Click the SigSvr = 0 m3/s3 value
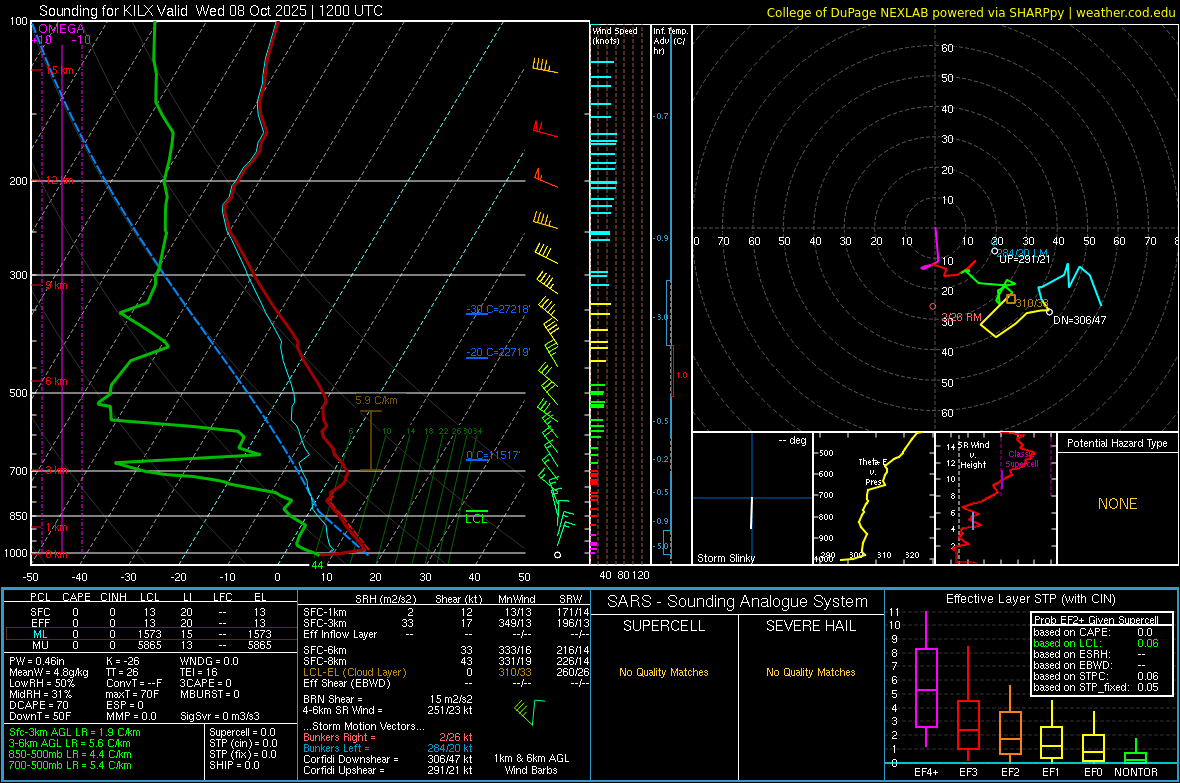The height and width of the screenshot is (783, 1180). (x=220, y=716)
